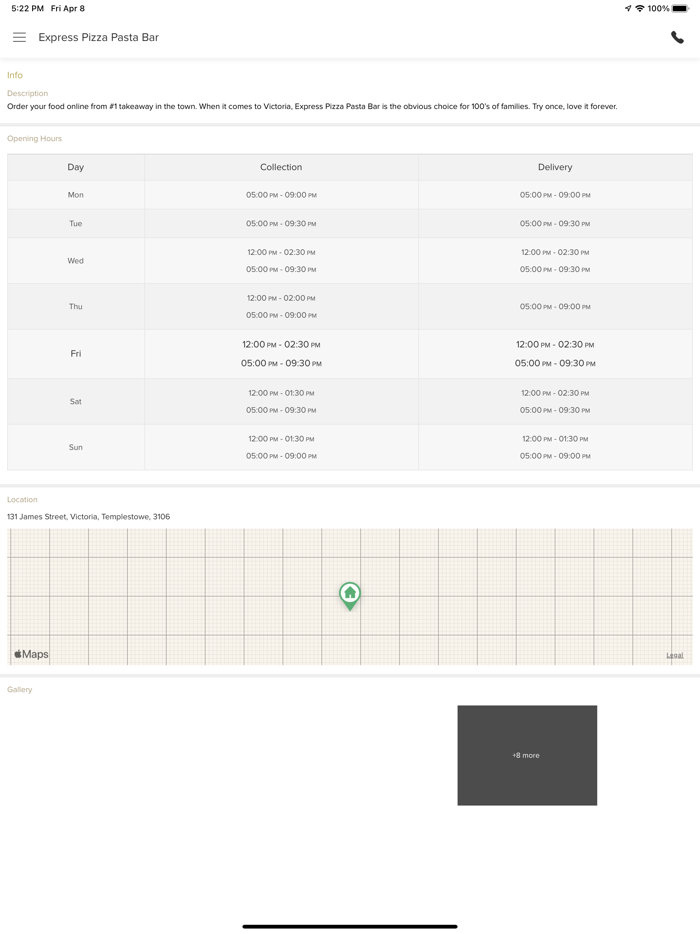Click Thursday's Collection 12:00 PM - 02:00 PM
Screen dimensions: 700x934
pos(281,298)
